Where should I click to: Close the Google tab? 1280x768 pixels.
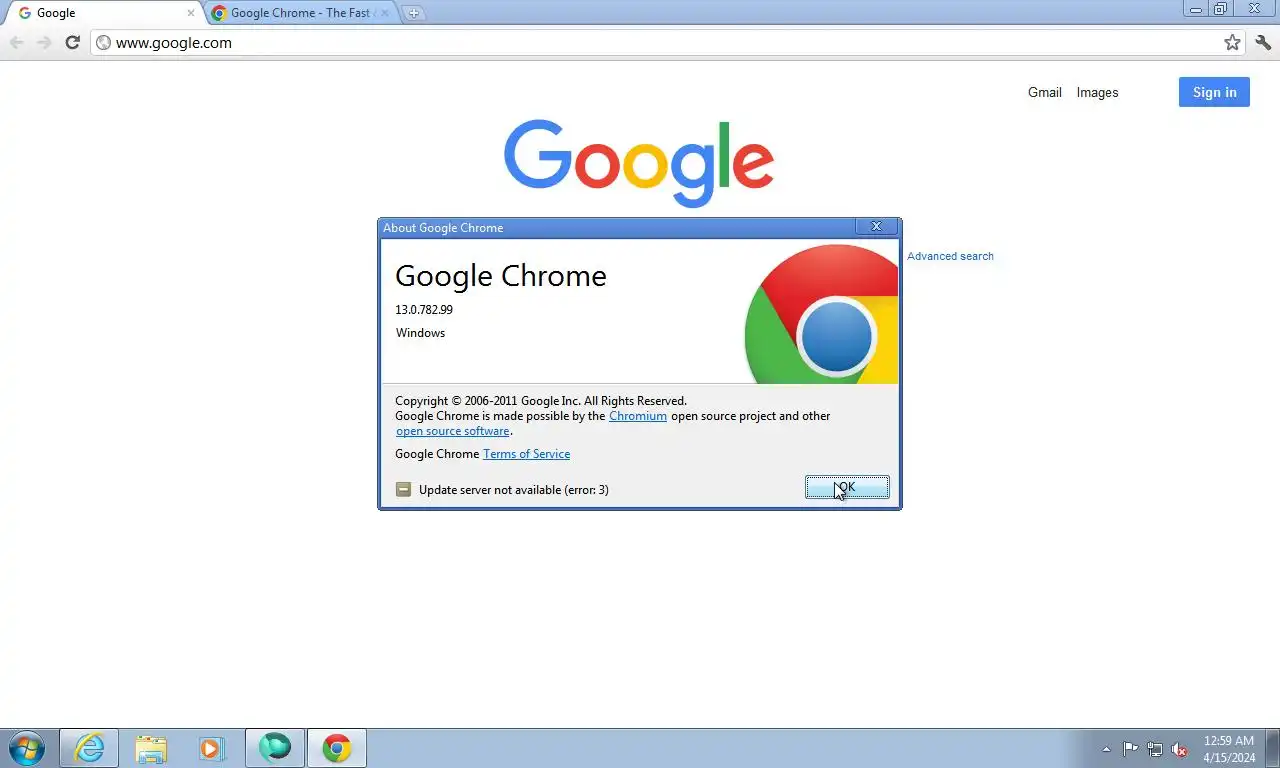click(x=191, y=13)
